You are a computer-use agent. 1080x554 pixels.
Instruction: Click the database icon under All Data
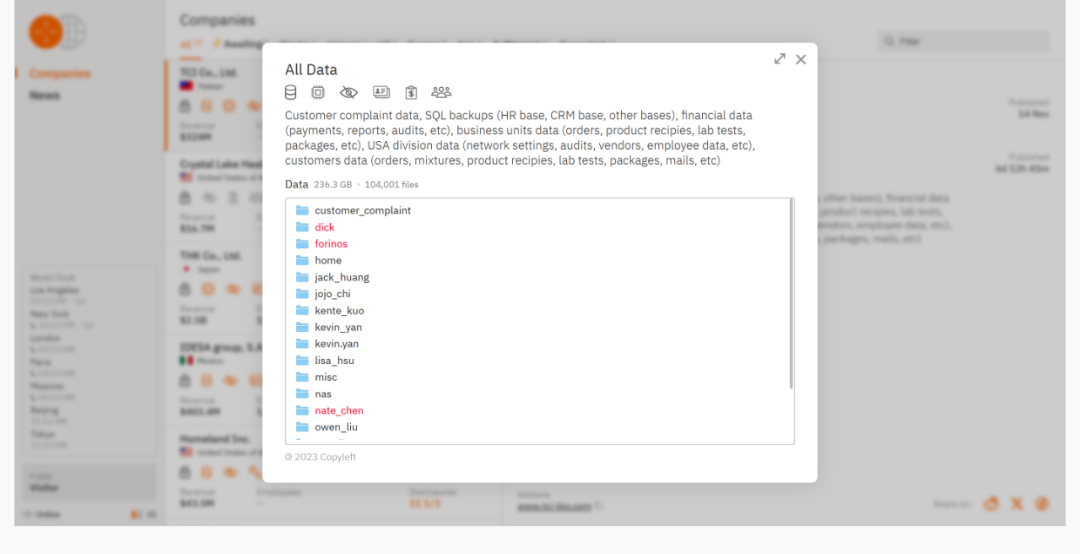point(291,92)
